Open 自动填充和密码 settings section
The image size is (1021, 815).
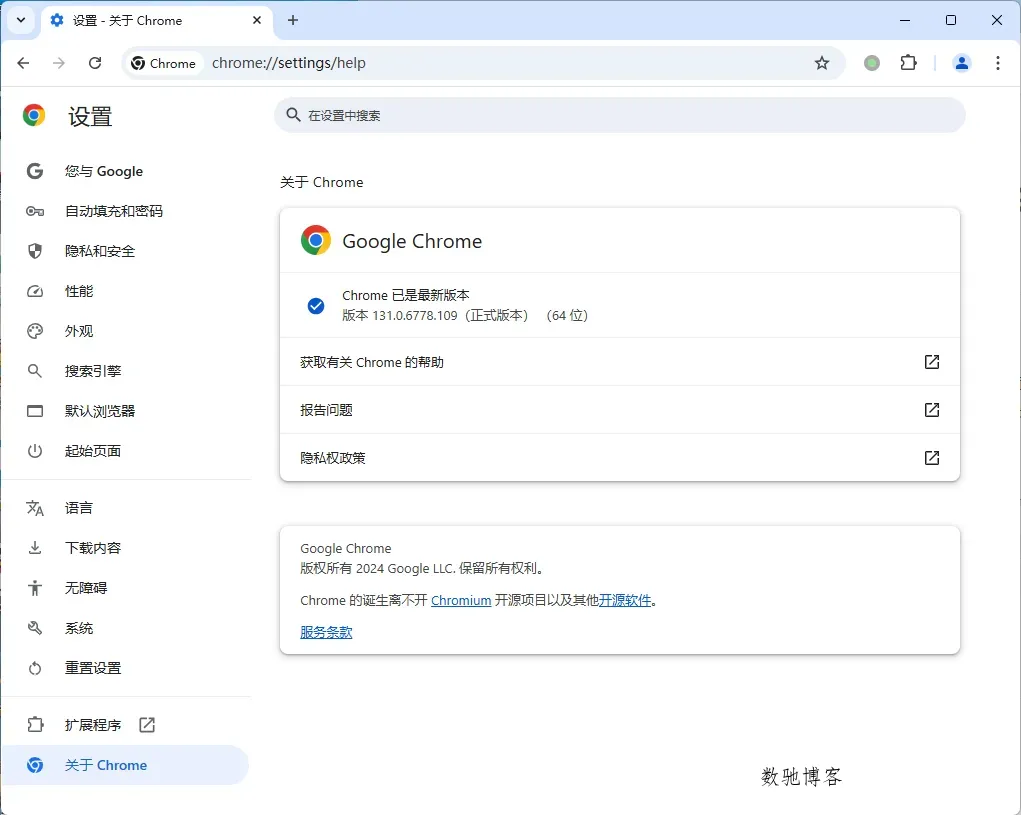(x=127, y=211)
